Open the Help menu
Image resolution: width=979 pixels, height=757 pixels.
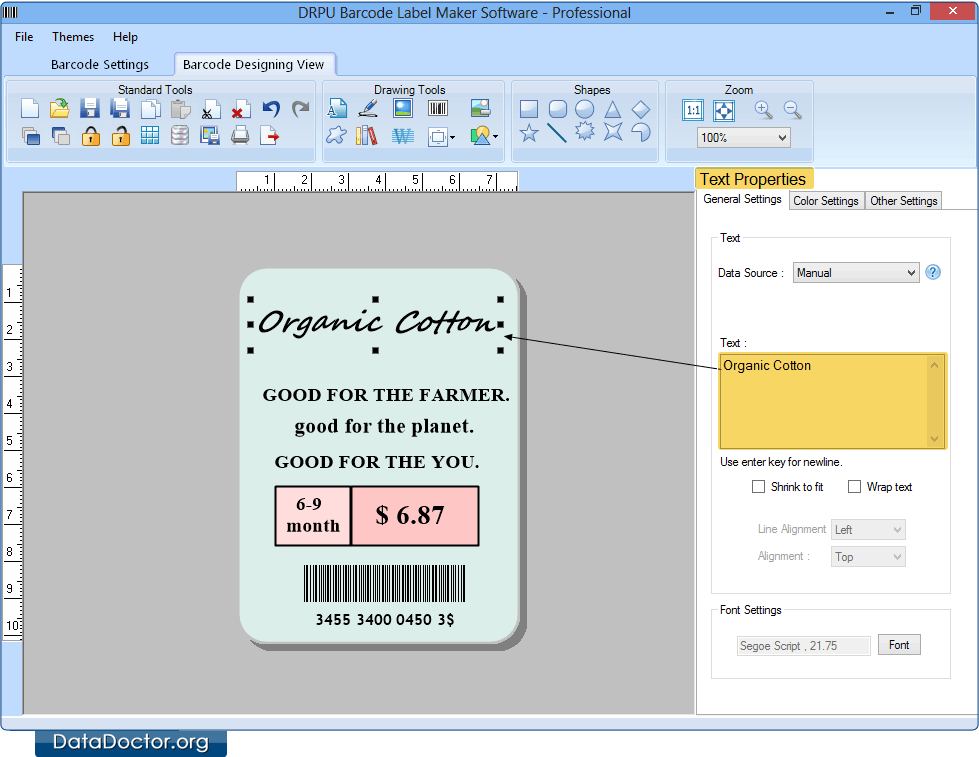coord(125,37)
